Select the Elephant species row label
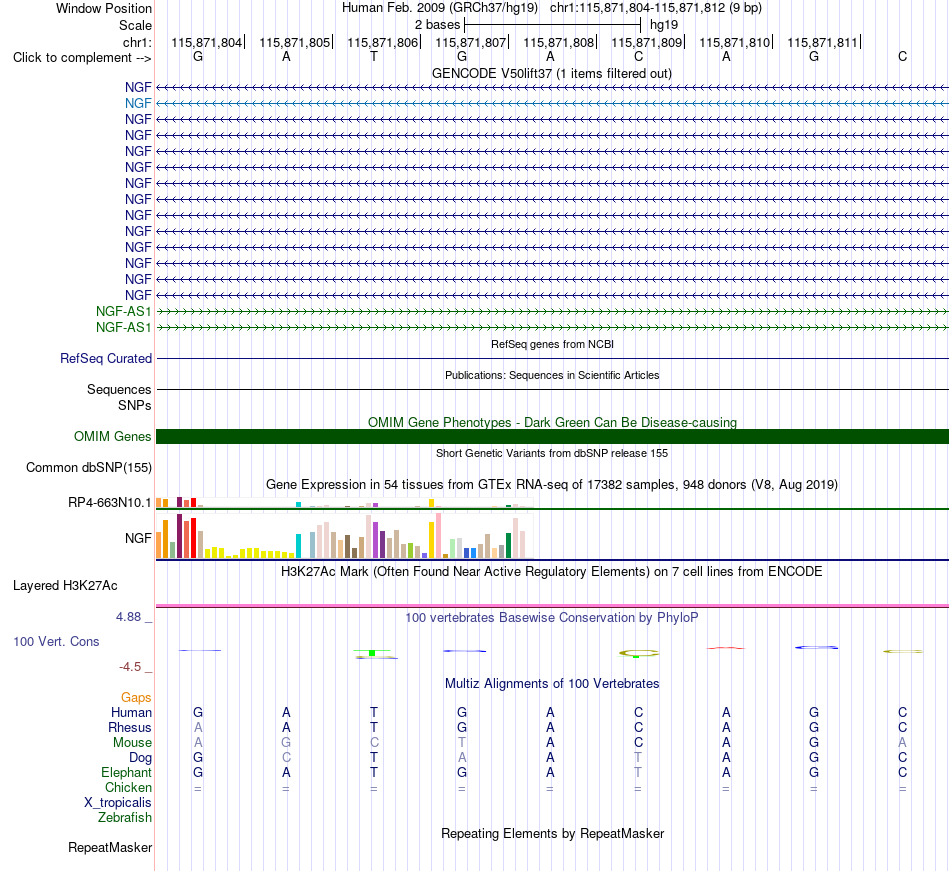950x871 pixels. pos(126,772)
